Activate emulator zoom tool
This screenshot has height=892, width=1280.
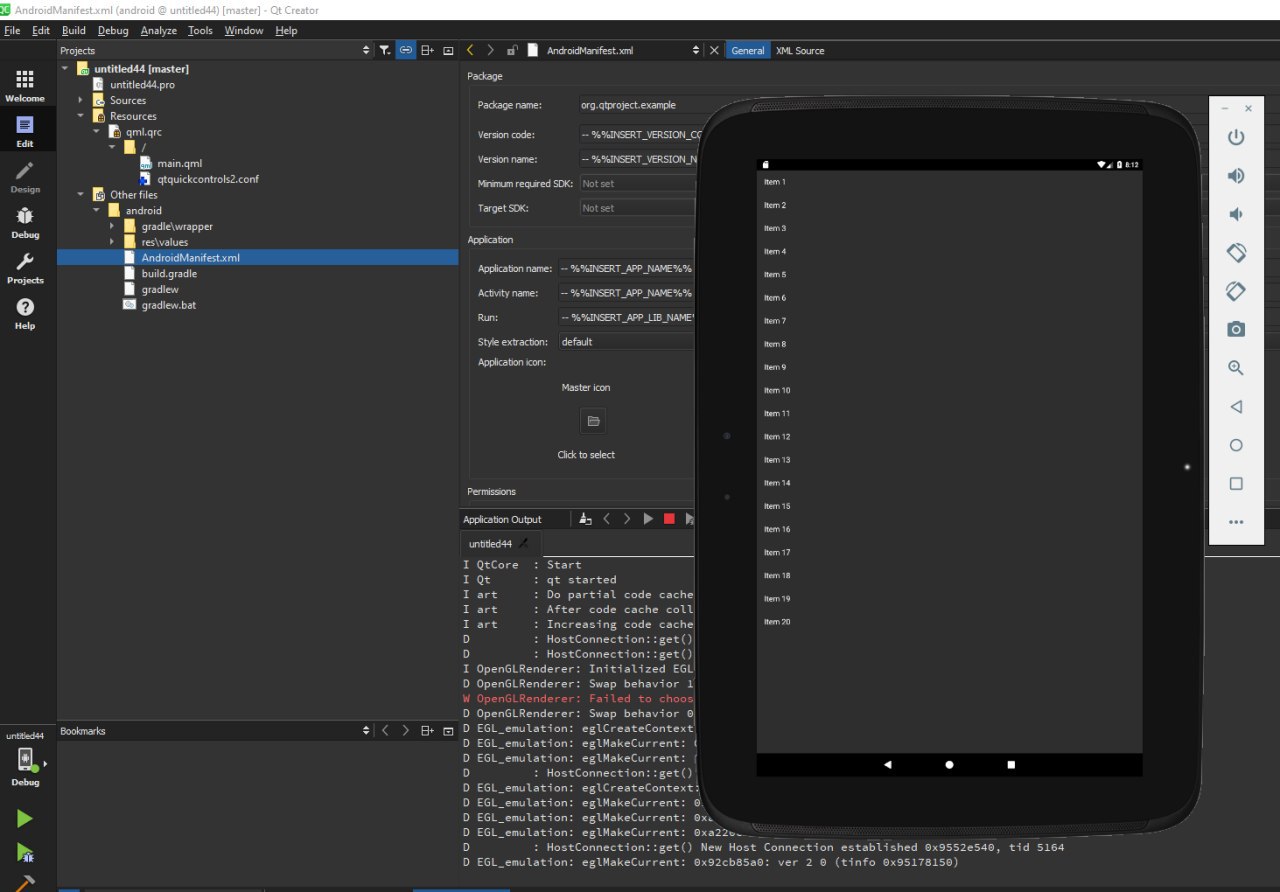1236,368
